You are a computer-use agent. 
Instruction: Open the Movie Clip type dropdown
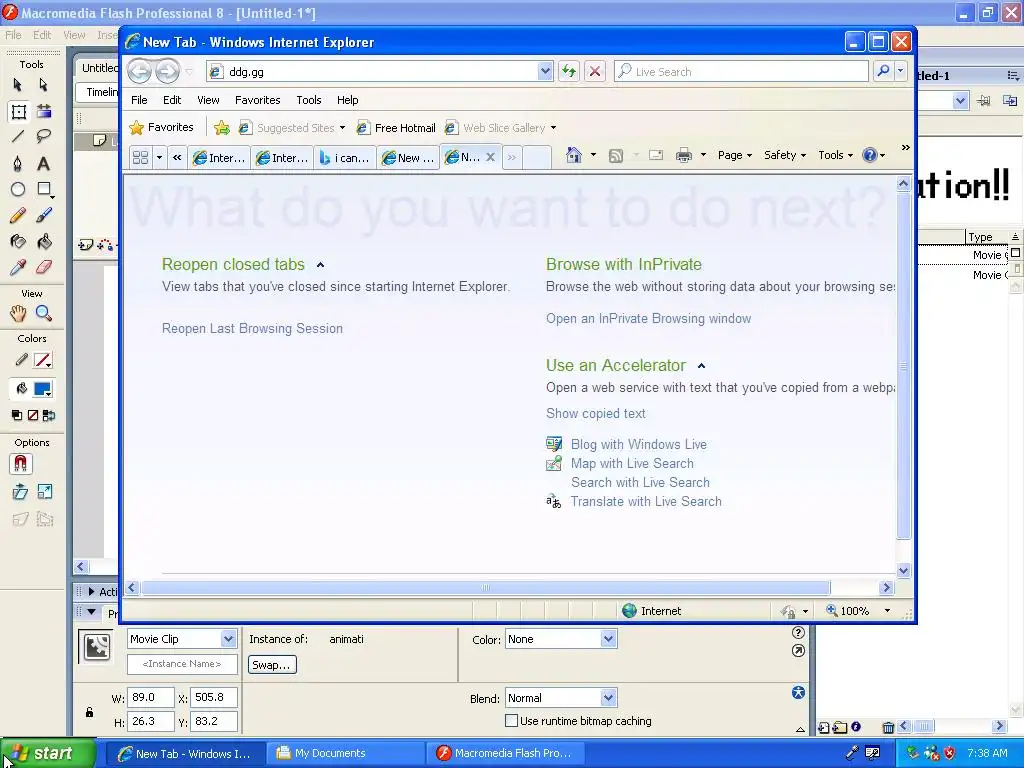coord(228,639)
